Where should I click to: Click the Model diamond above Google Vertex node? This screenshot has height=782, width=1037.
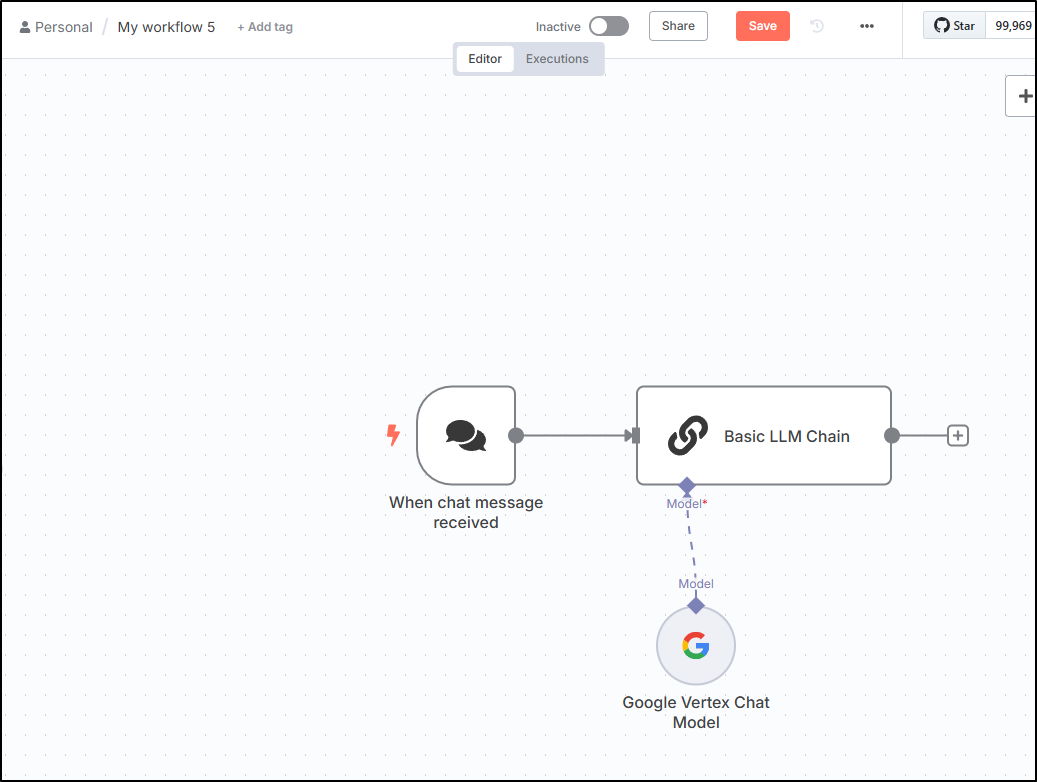pos(696,605)
